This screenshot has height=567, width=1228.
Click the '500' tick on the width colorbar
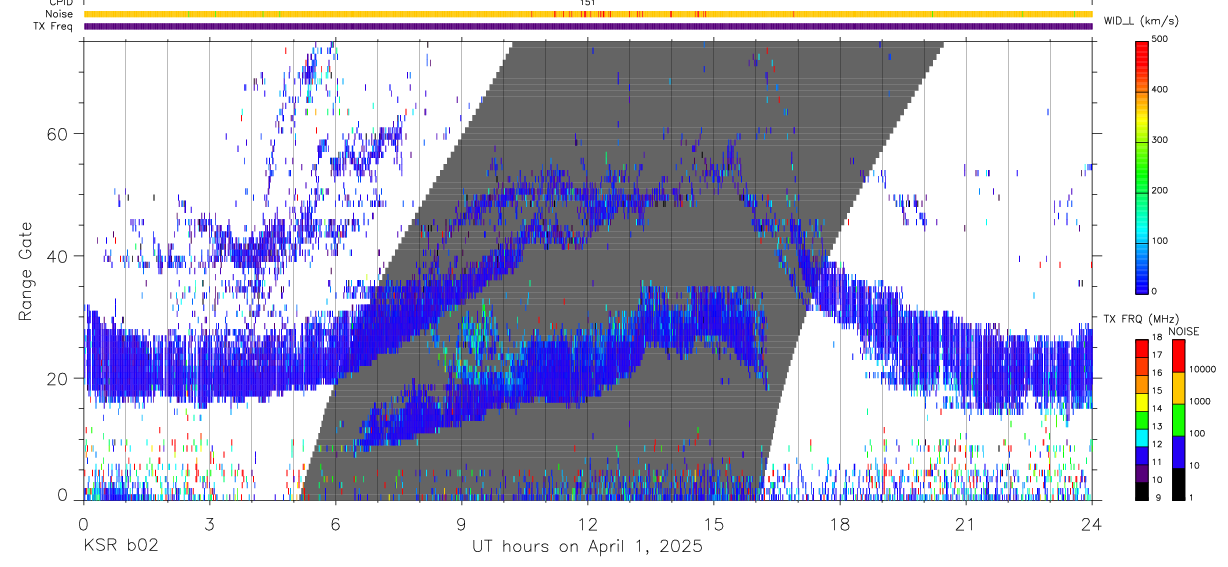(x=1161, y=39)
